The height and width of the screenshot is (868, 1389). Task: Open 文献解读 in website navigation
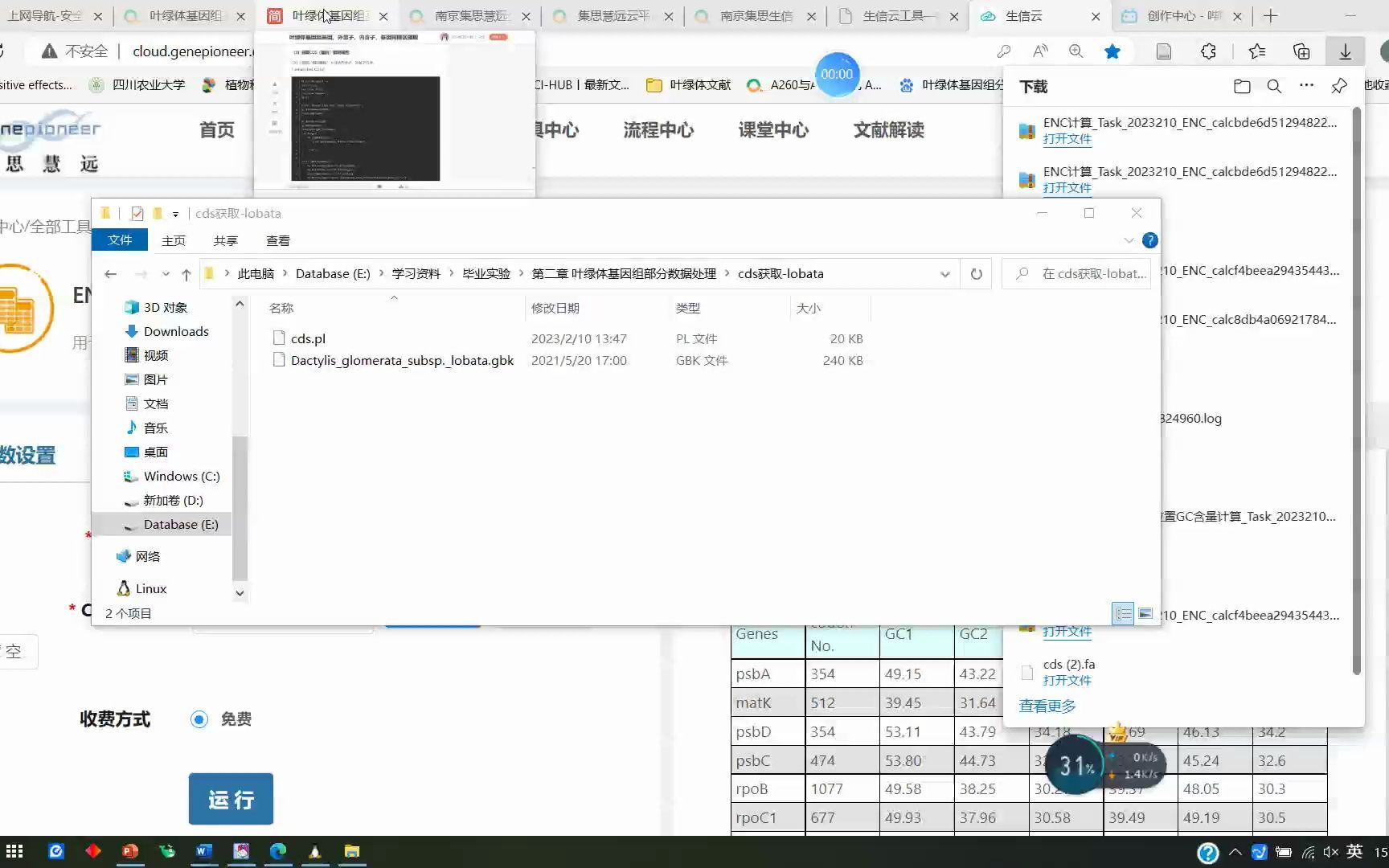(889, 129)
